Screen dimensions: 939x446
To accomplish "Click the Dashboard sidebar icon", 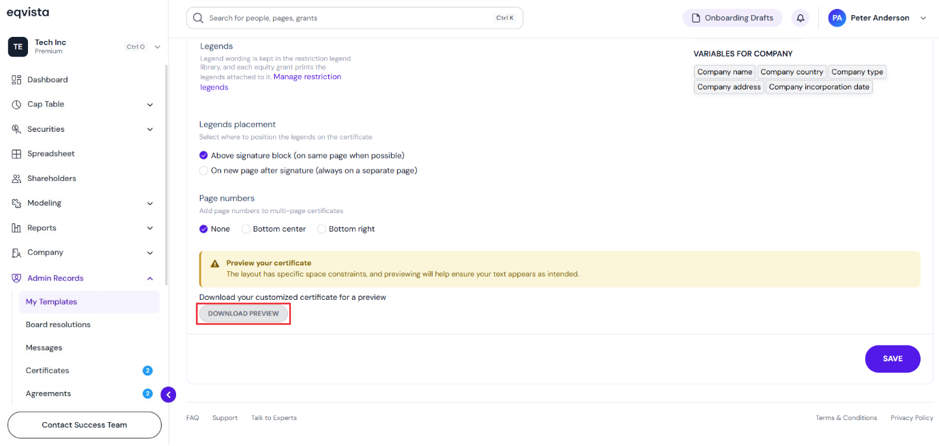I will pos(16,80).
